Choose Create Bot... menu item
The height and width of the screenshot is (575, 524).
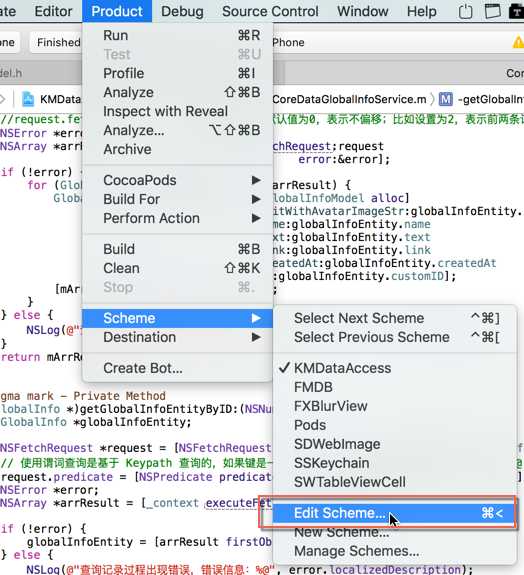pyautogui.click(x=177, y=368)
